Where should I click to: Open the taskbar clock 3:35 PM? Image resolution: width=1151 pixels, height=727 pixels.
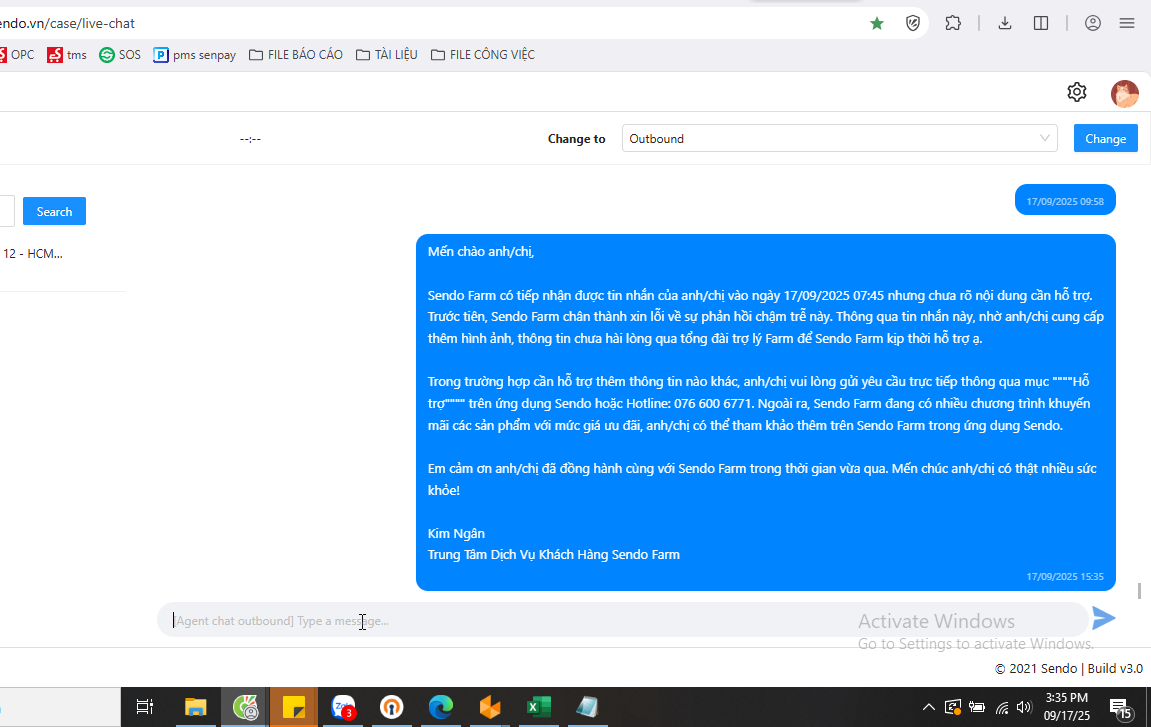click(x=1067, y=706)
